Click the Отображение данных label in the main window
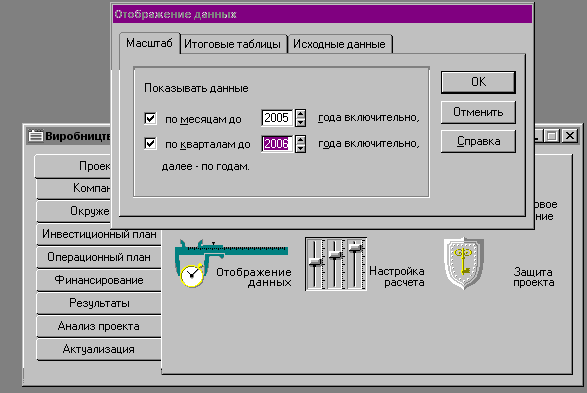Image resolution: width=587 pixels, height=393 pixels. (254, 277)
